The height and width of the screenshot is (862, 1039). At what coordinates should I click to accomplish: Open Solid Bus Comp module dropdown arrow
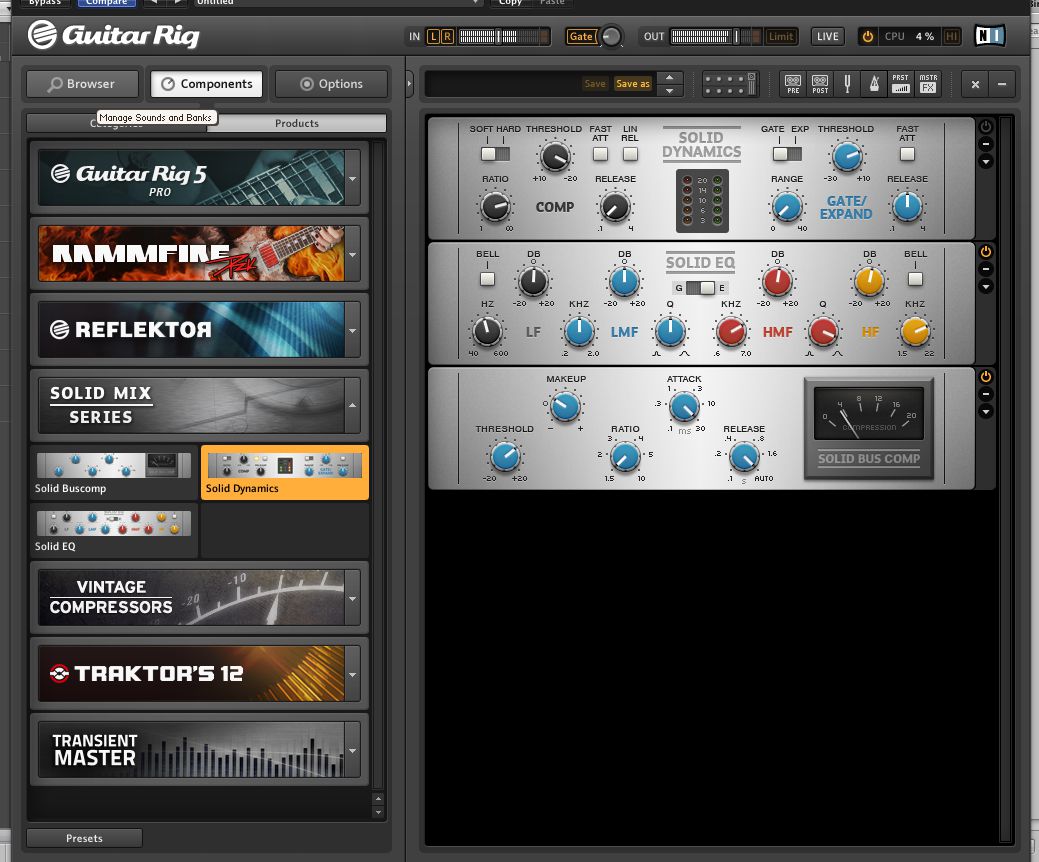click(x=986, y=411)
